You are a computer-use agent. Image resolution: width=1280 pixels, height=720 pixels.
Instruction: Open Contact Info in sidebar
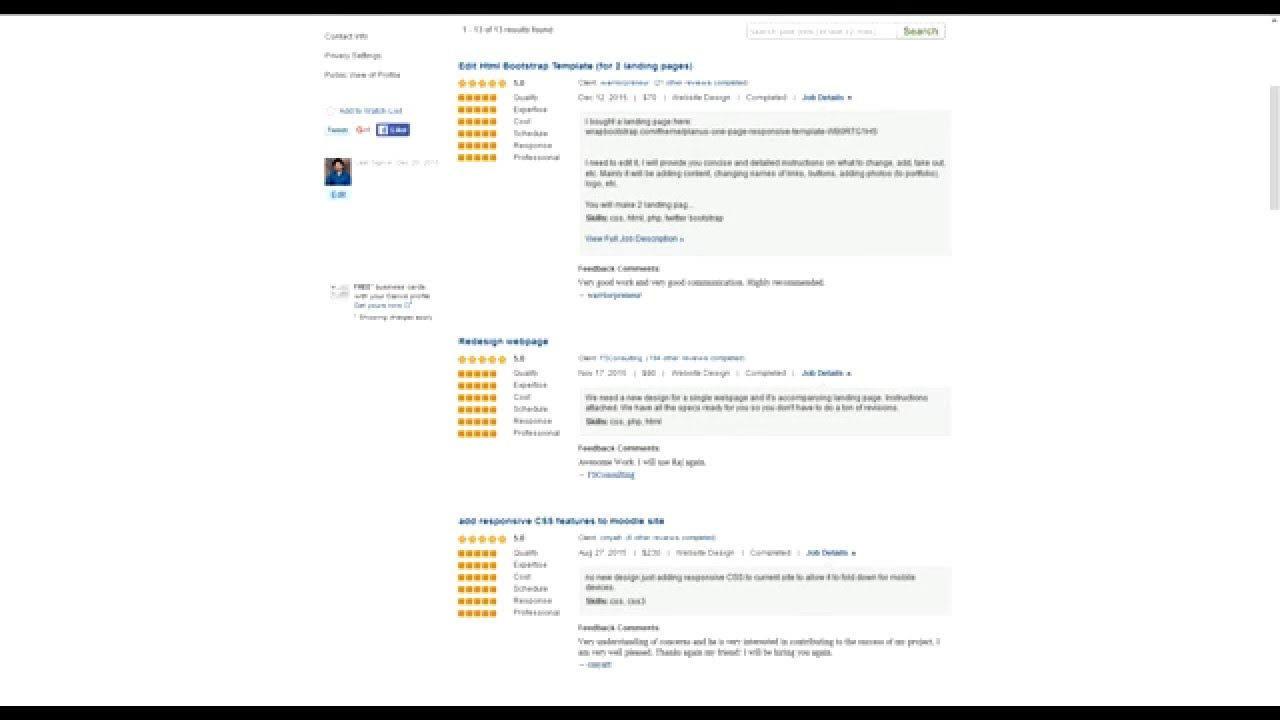[346, 37]
